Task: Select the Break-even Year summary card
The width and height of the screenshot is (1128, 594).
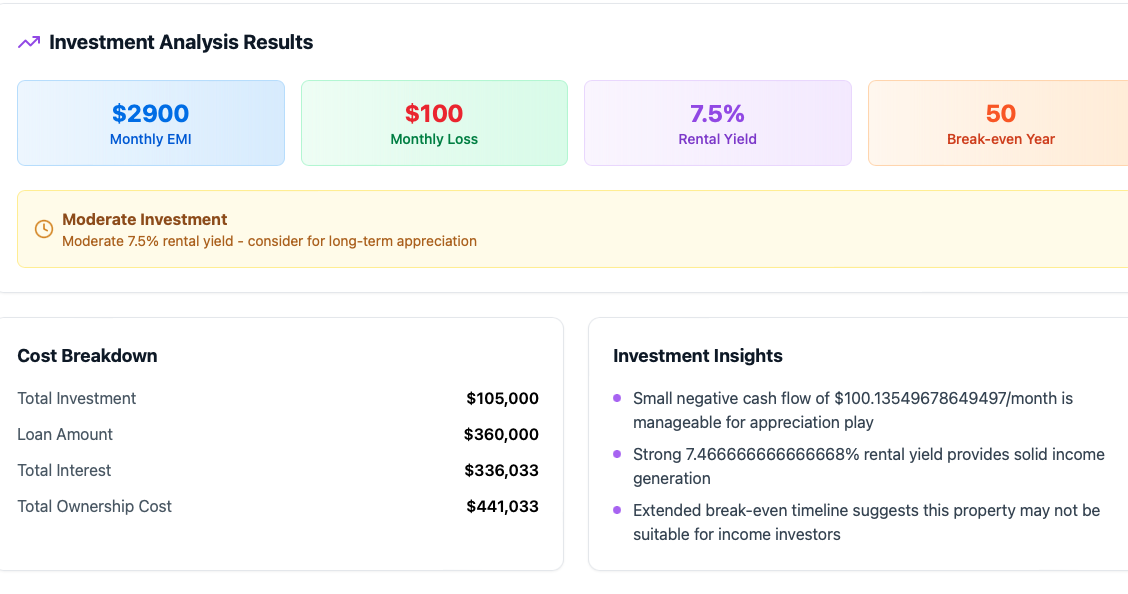Action: coord(1000,123)
